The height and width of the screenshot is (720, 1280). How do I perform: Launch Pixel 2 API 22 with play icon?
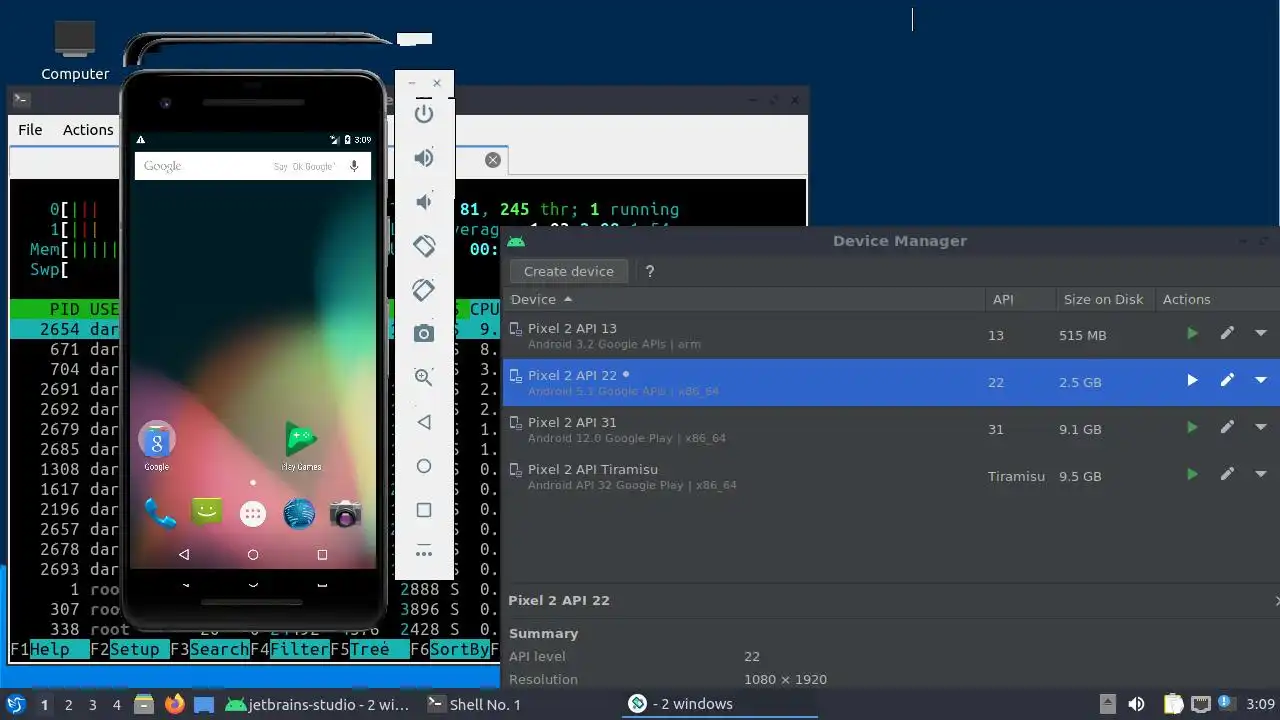1192,380
